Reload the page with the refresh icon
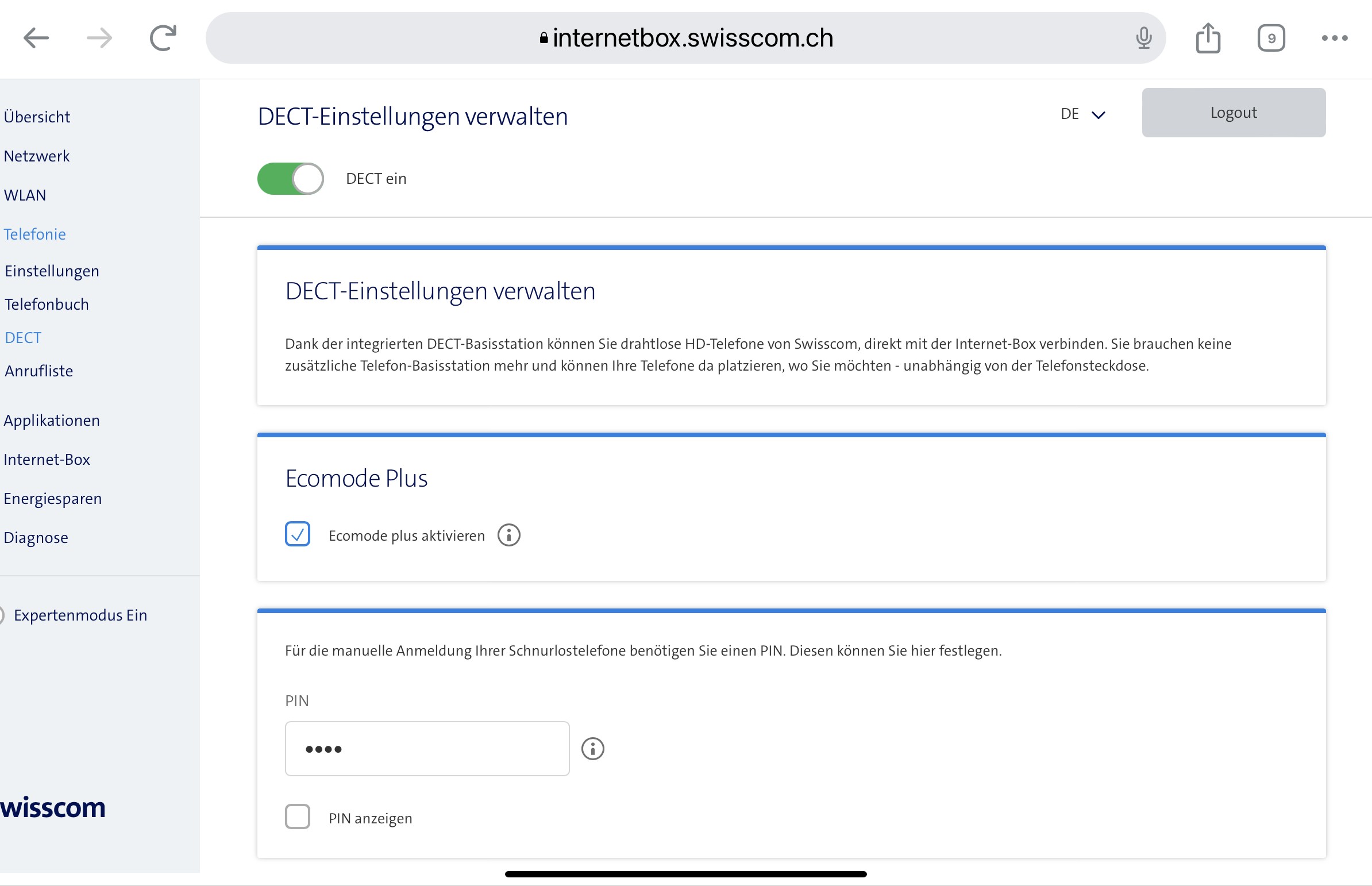The image size is (1372, 886). point(163,38)
